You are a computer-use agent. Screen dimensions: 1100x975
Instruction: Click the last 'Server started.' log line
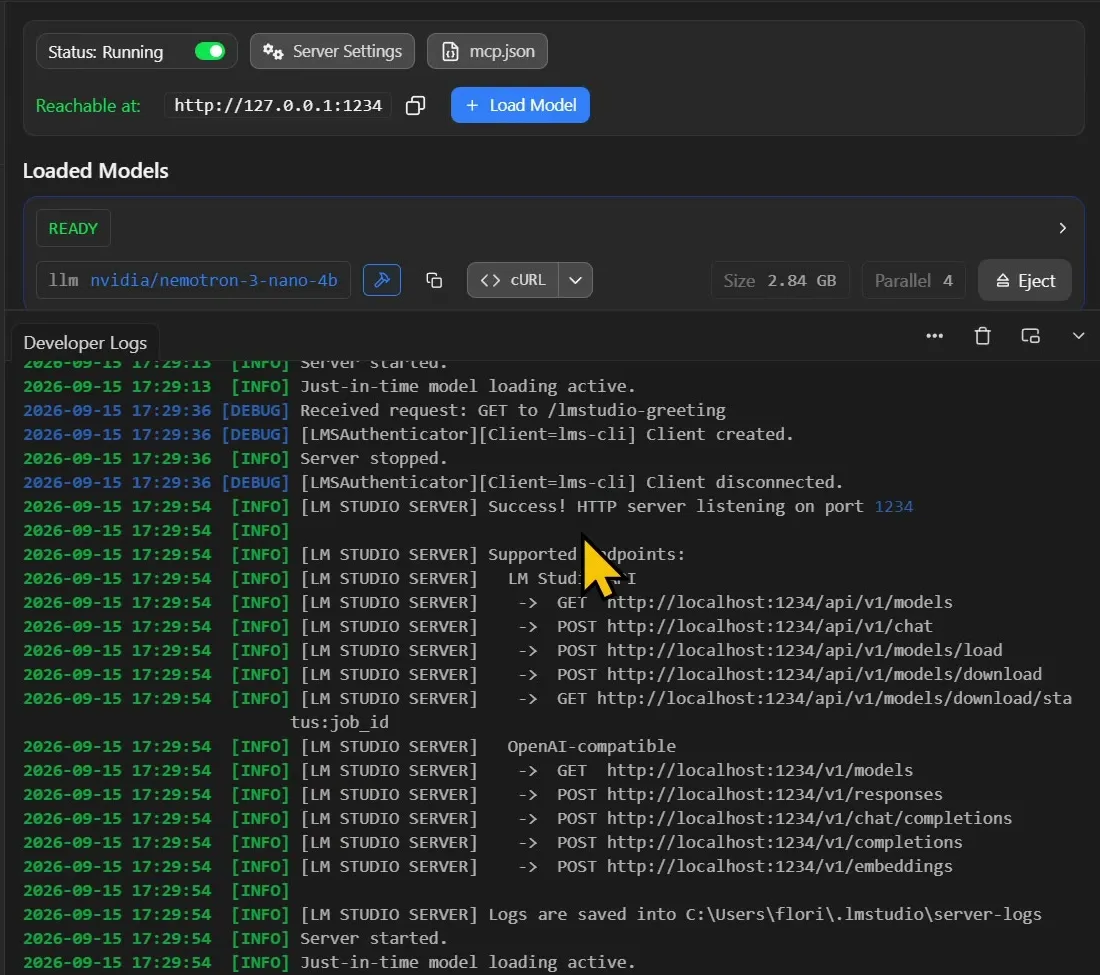click(x=235, y=938)
